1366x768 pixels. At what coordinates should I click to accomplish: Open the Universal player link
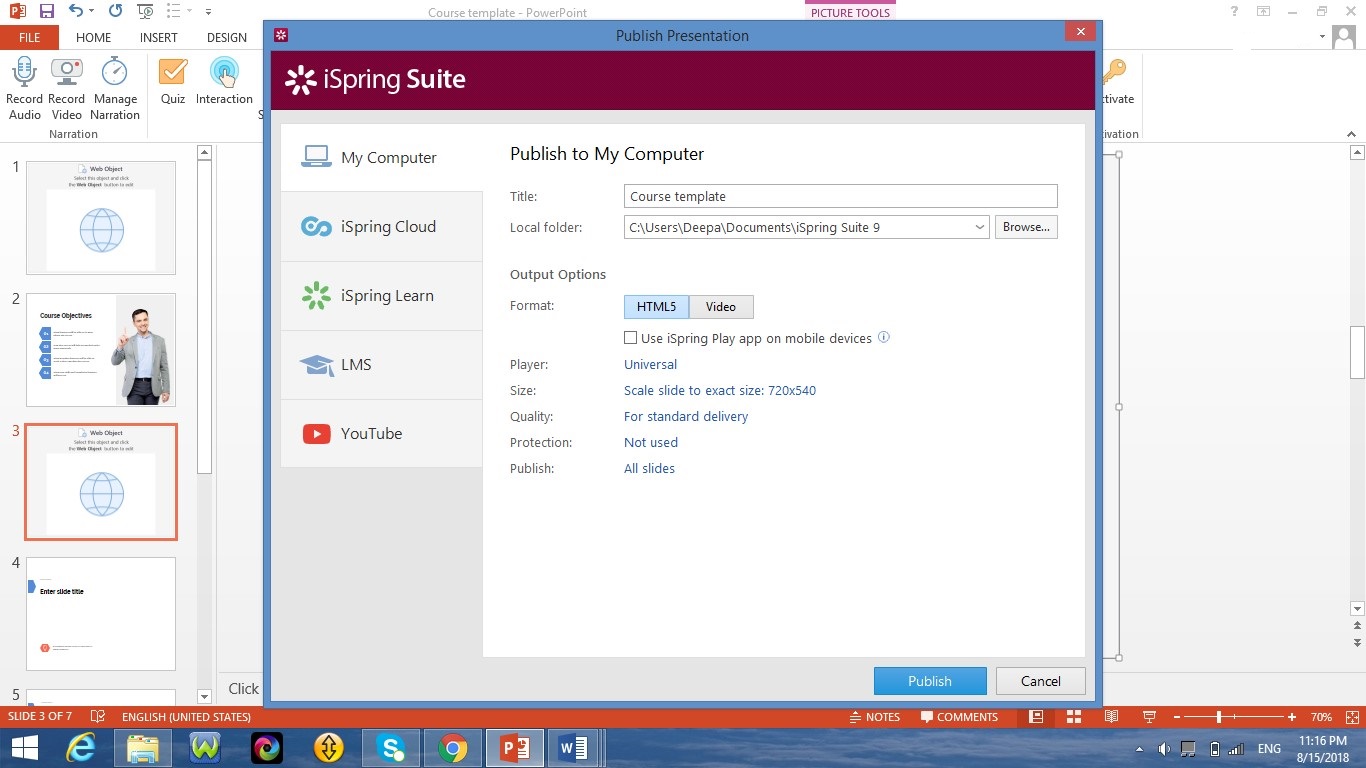(650, 365)
